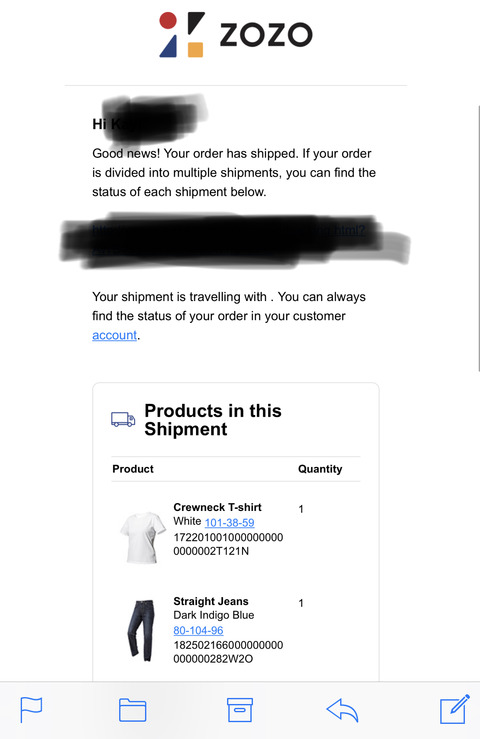This screenshot has height=739, width=480.
Task: Click the Quantity column header
Action: click(320, 469)
